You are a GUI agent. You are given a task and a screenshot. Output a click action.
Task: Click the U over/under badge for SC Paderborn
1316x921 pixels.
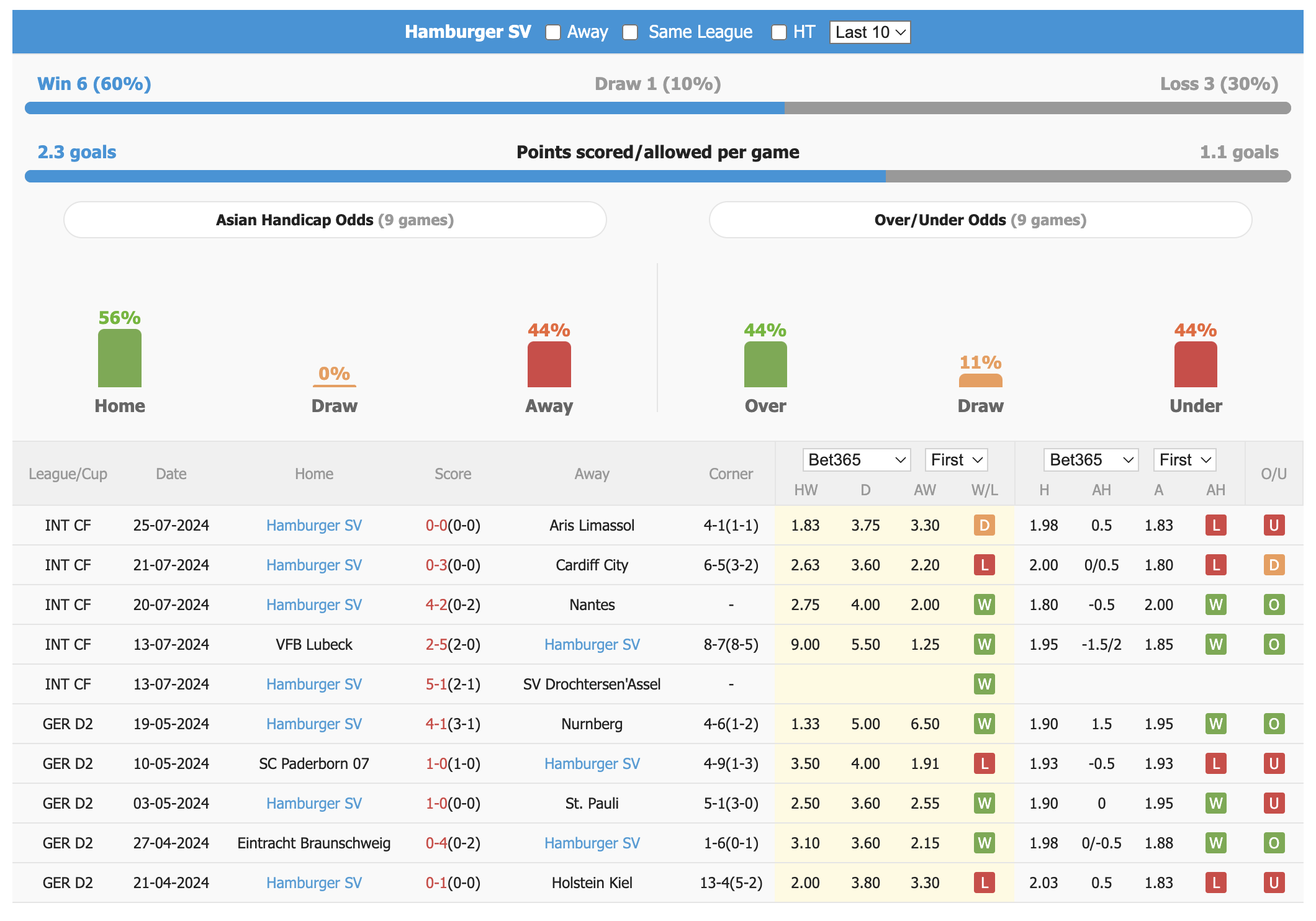(x=1274, y=763)
